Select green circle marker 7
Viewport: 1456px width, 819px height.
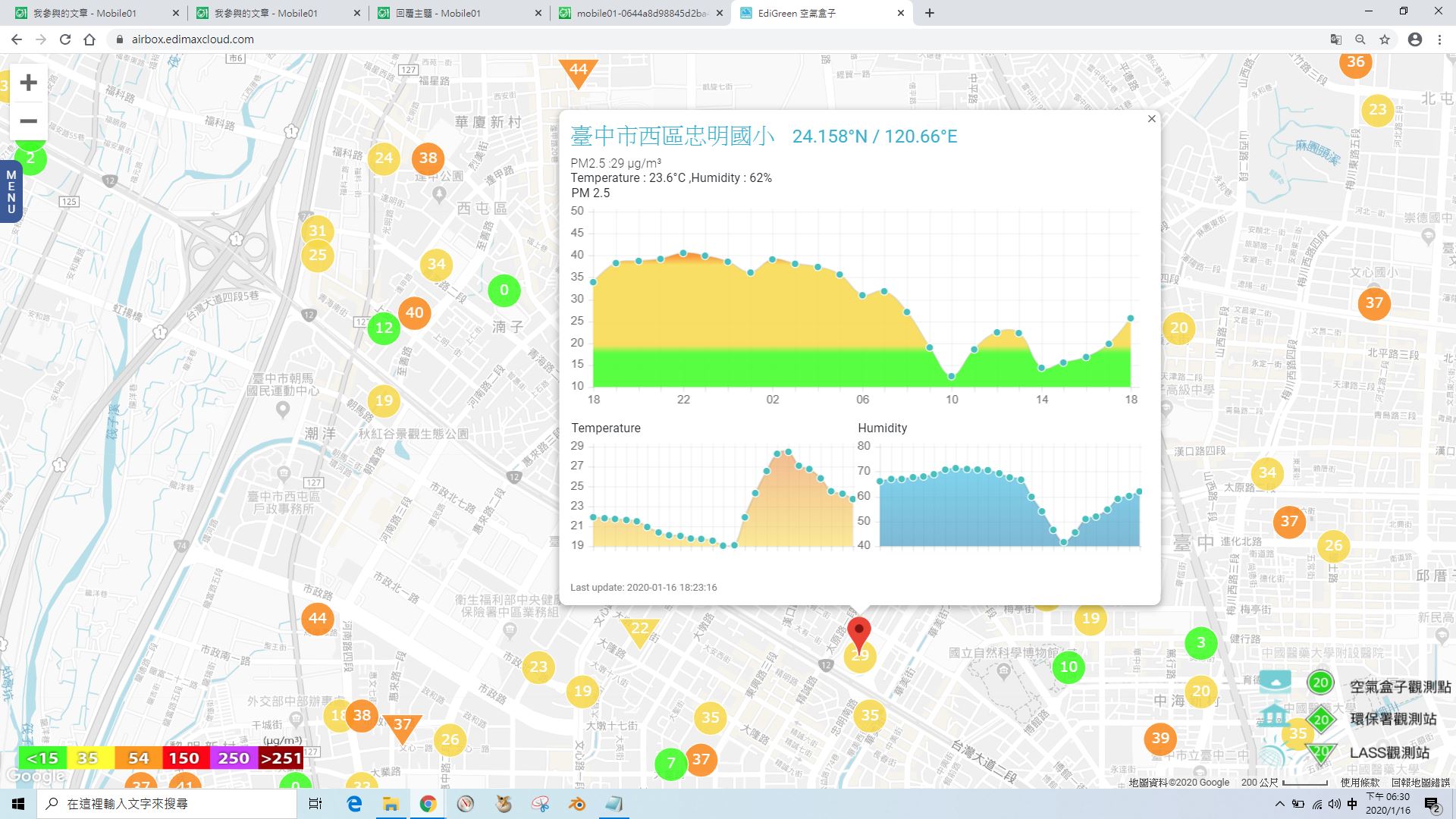[x=670, y=763]
